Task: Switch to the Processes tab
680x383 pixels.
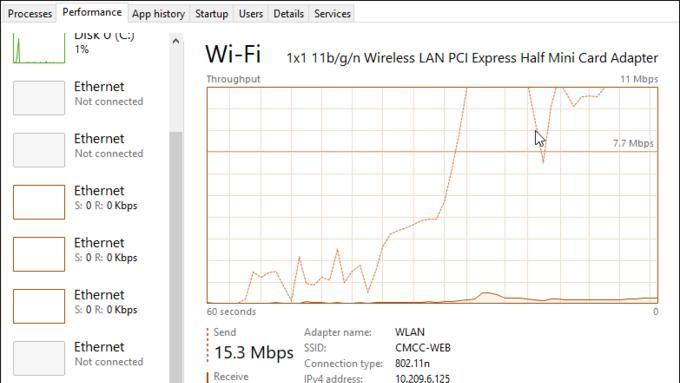Action: click(x=30, y=14)
